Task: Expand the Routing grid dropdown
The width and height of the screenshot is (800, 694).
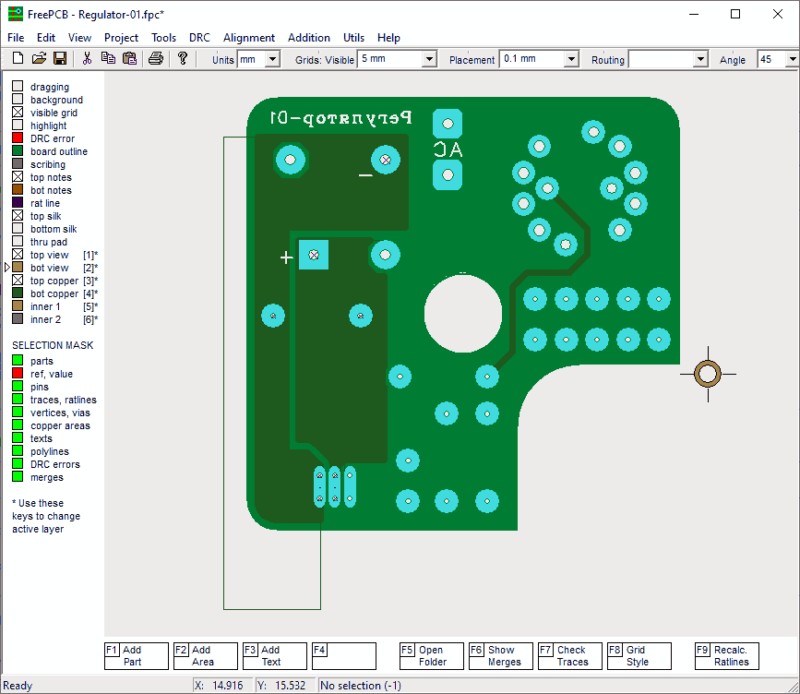Action: [x=701, y=59]
